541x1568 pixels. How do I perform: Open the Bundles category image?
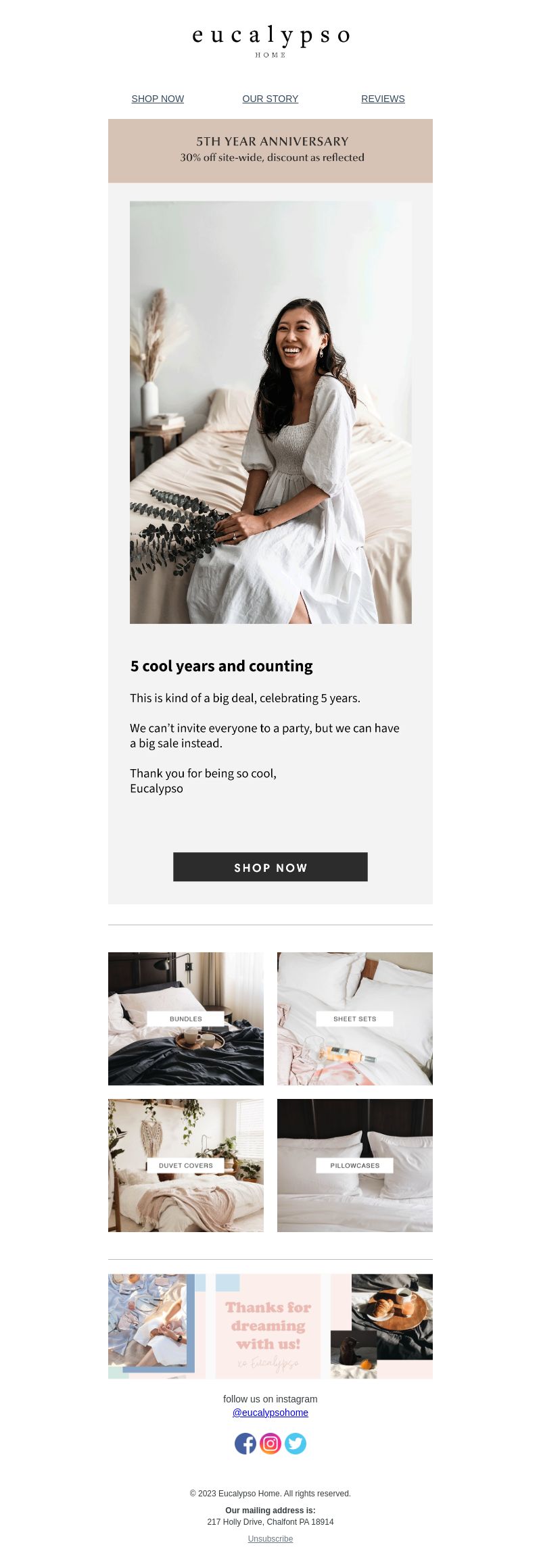coord(186,1019)
